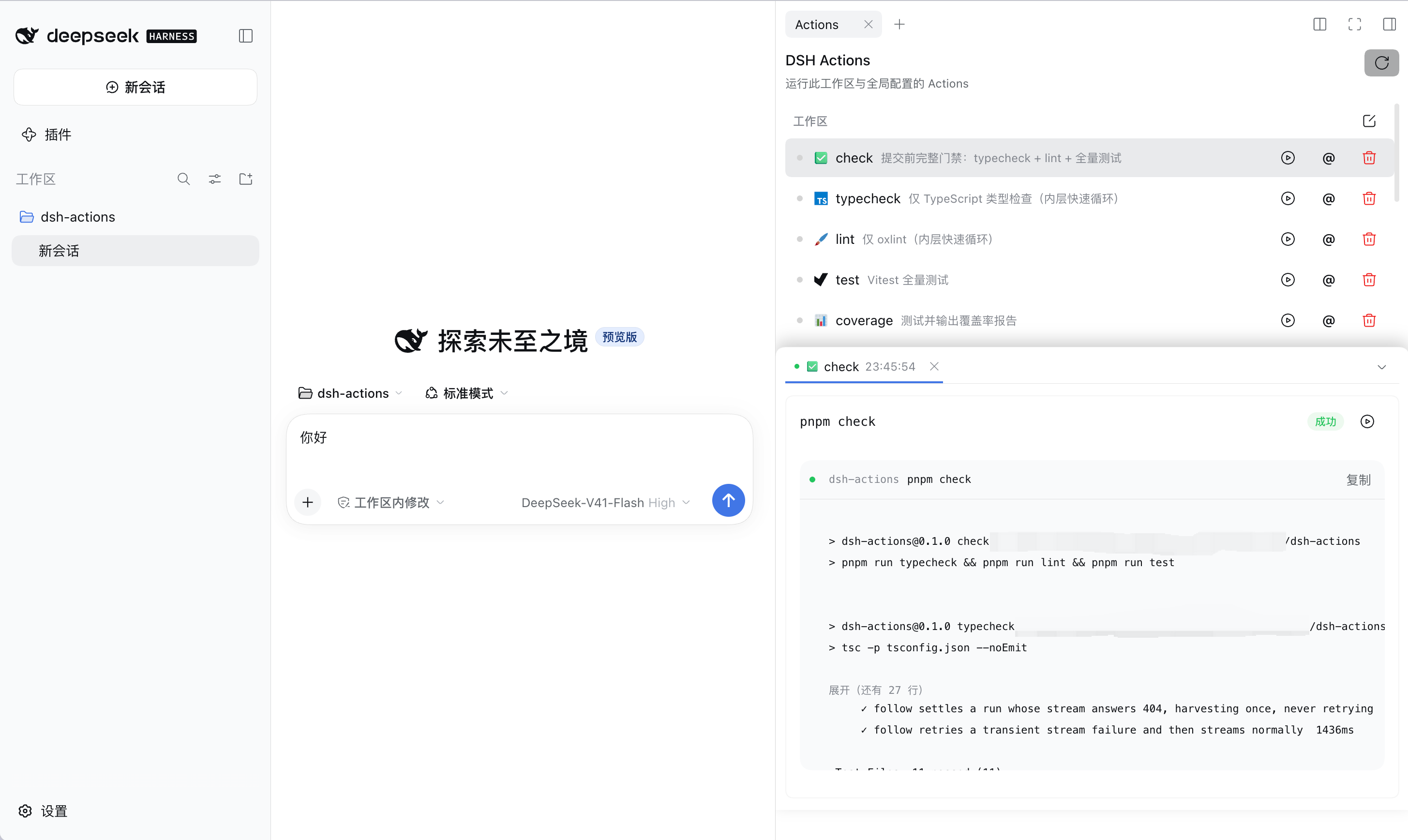This screenshot has height=840, width=1408.
Task: Send the message with blue arrow button
Action: (x=728, y=500)
